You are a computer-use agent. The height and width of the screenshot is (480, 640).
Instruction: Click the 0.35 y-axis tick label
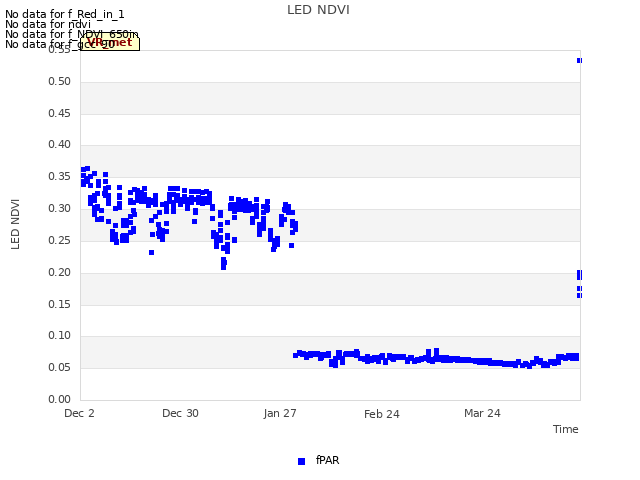click(x=59, y=176)
